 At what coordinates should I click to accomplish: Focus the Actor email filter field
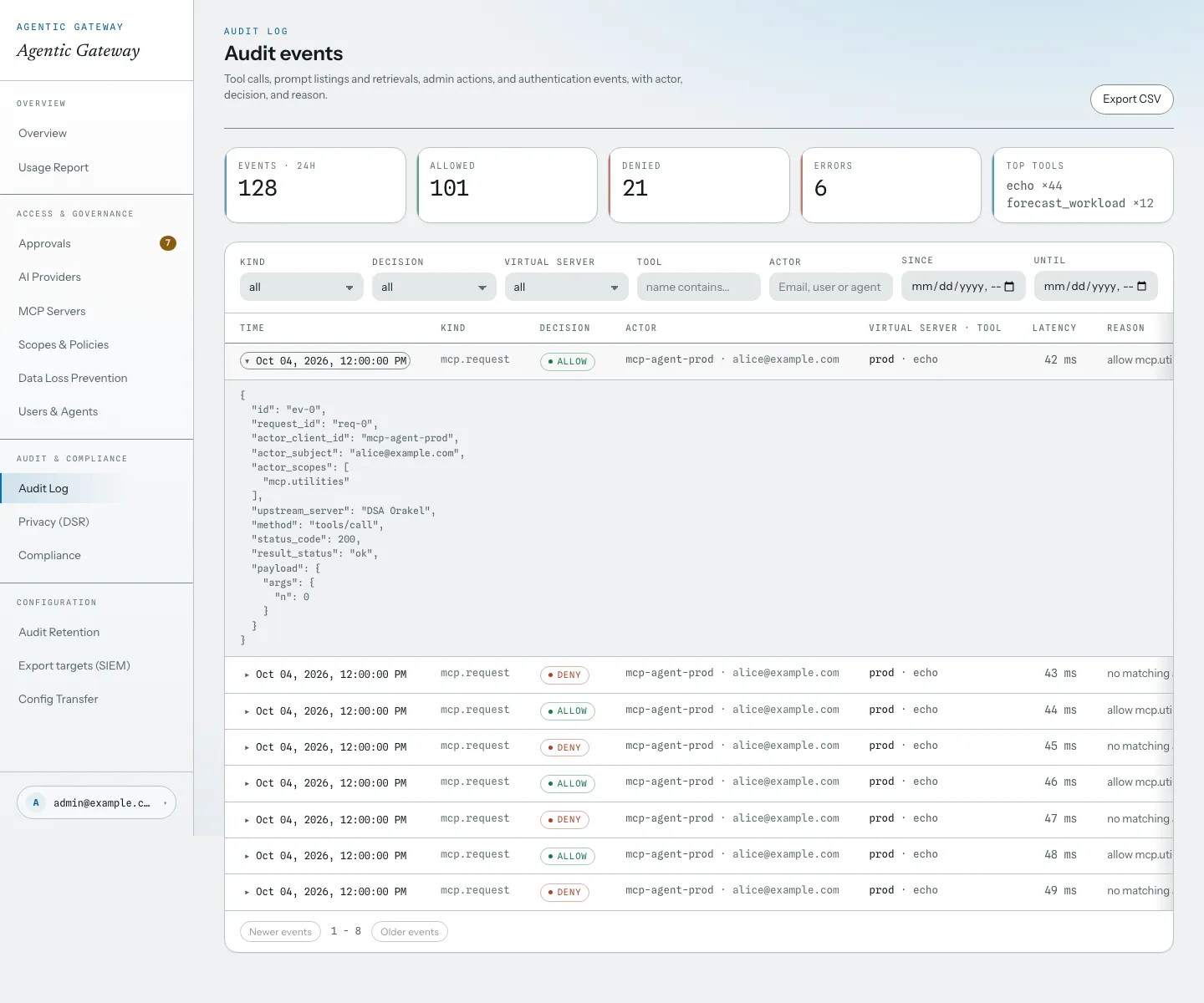831,287
